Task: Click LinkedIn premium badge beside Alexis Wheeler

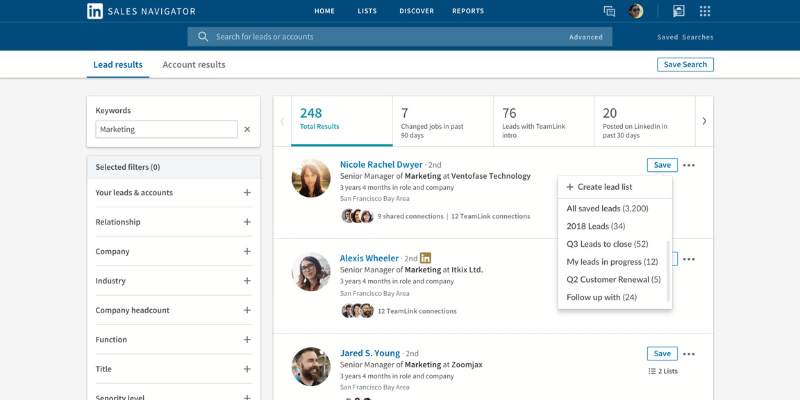Action: click(x=426, y=258)
